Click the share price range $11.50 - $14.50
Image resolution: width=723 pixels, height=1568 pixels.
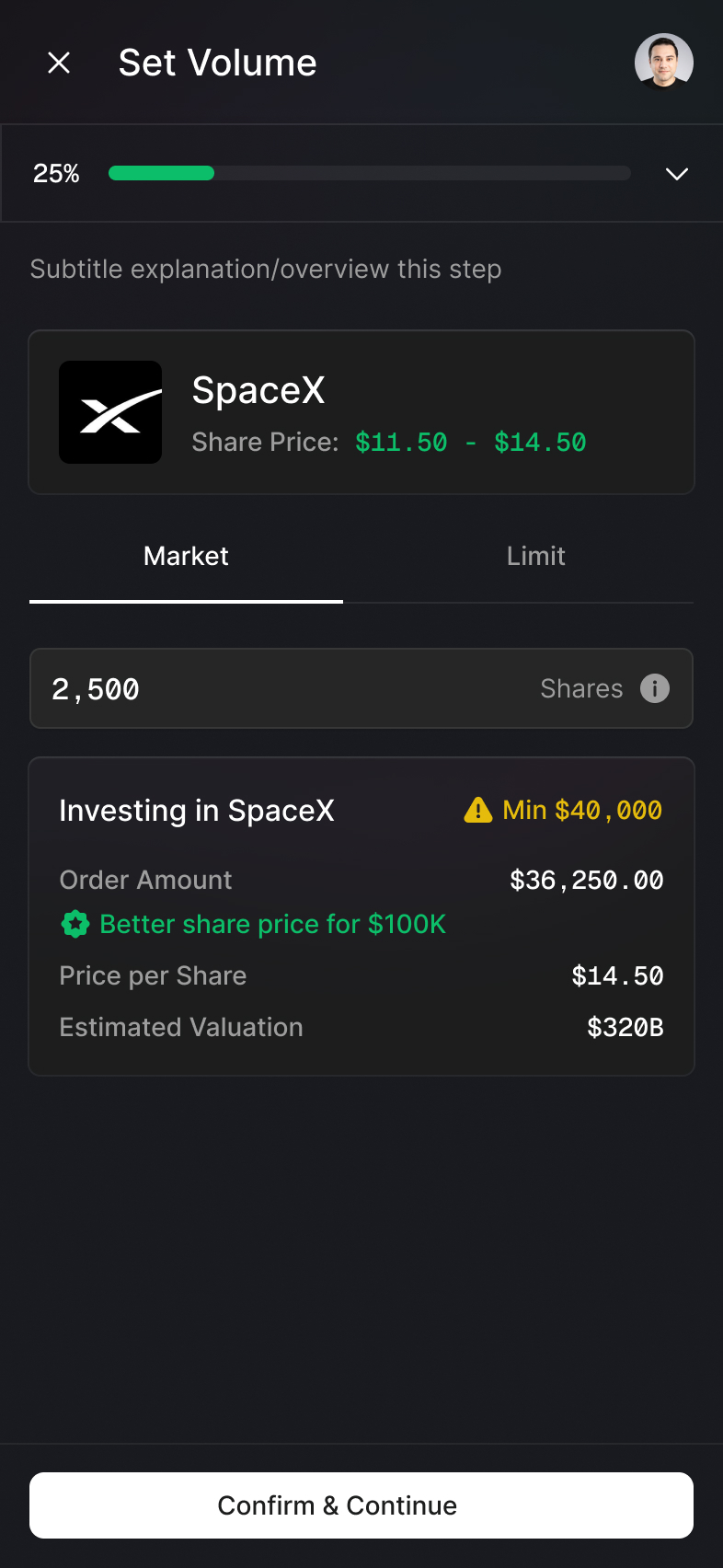(470, 443)
